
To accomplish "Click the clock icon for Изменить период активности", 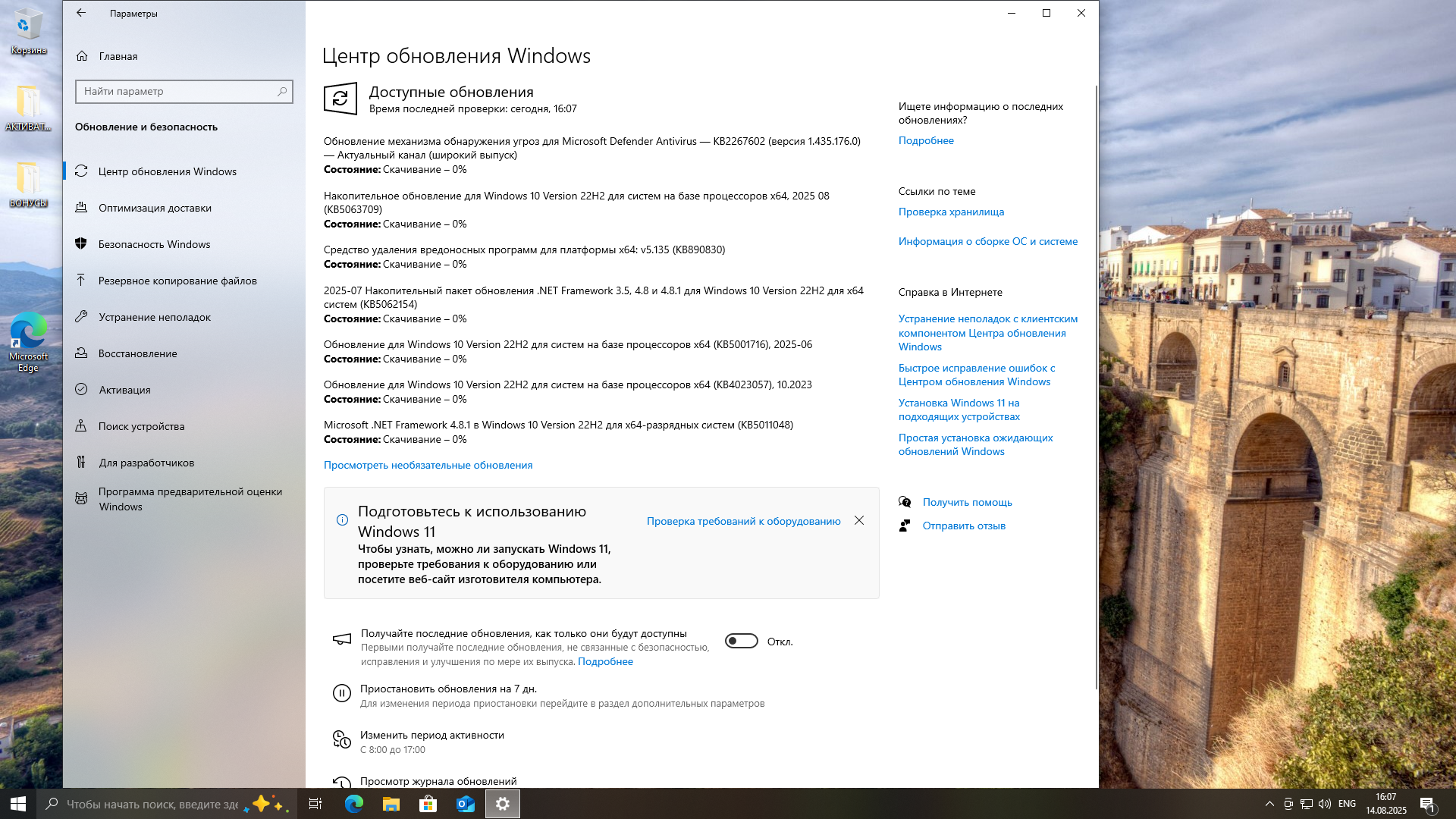I will point(342,739).
